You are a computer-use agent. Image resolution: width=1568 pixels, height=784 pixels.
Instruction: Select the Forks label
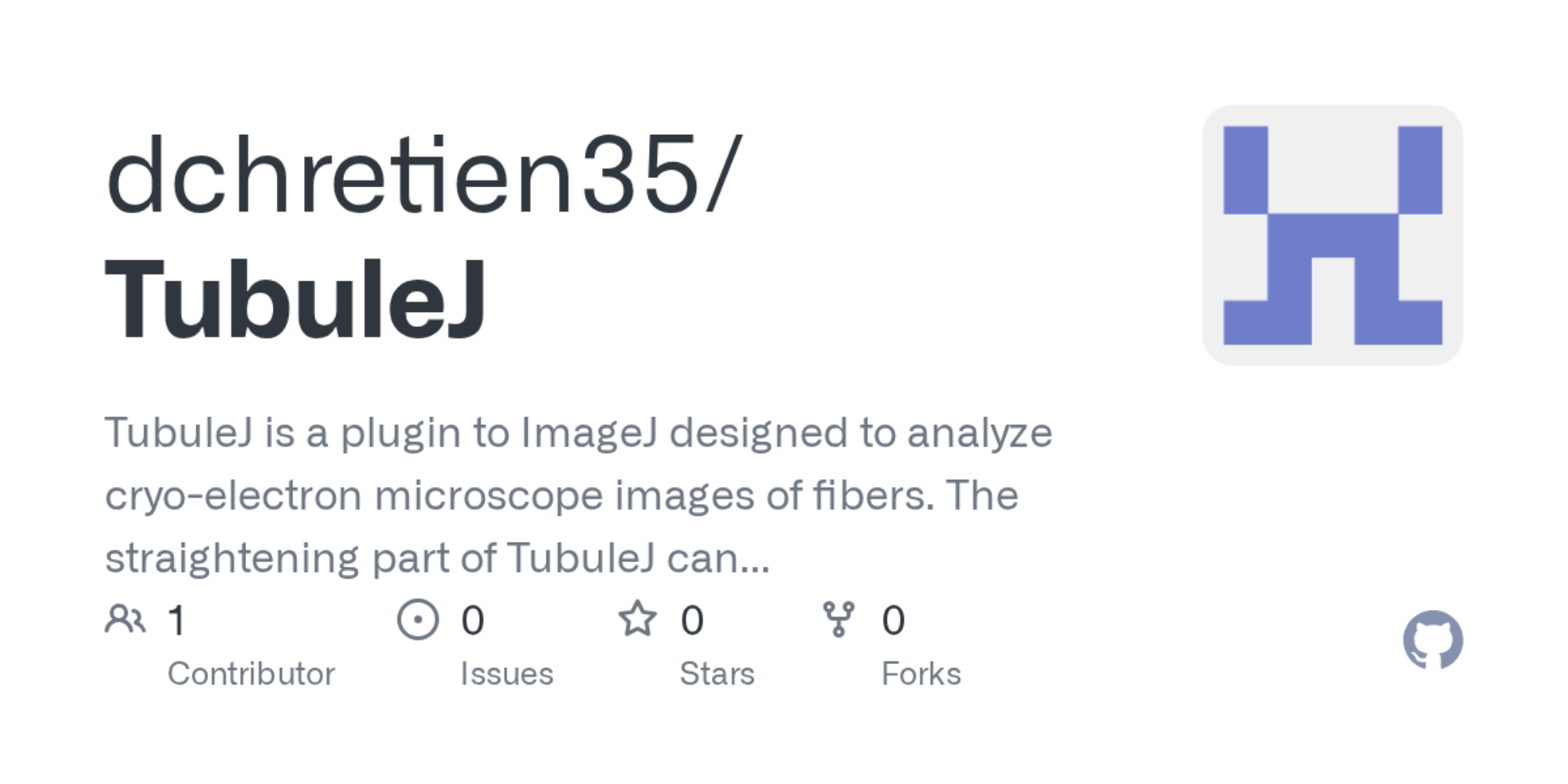coord(920,673)
